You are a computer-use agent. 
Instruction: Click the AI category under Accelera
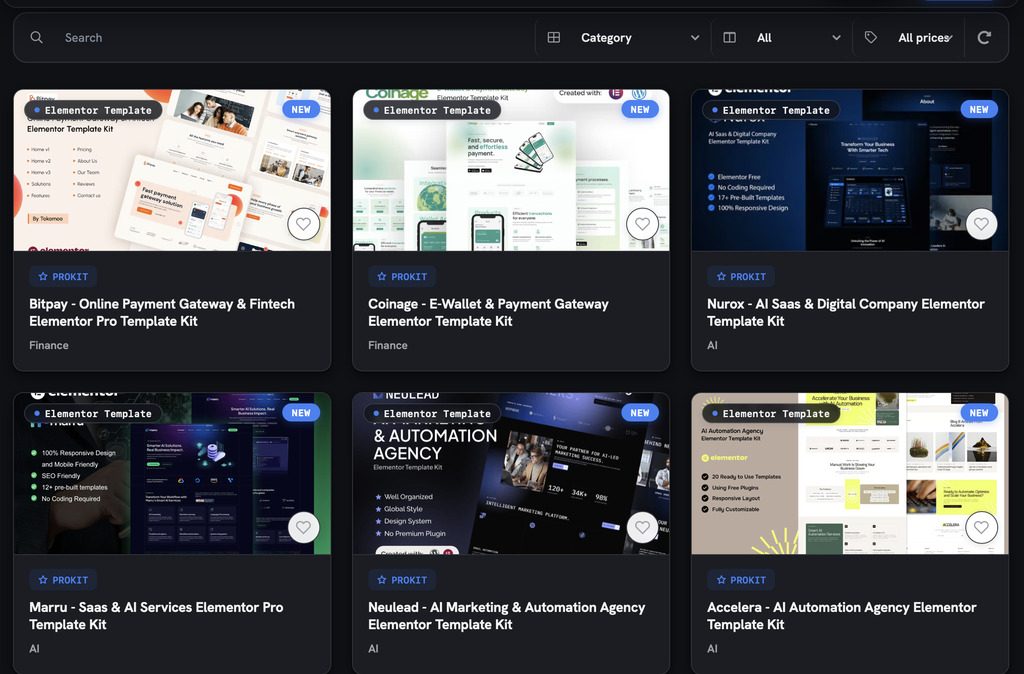(x=712, y=649)
